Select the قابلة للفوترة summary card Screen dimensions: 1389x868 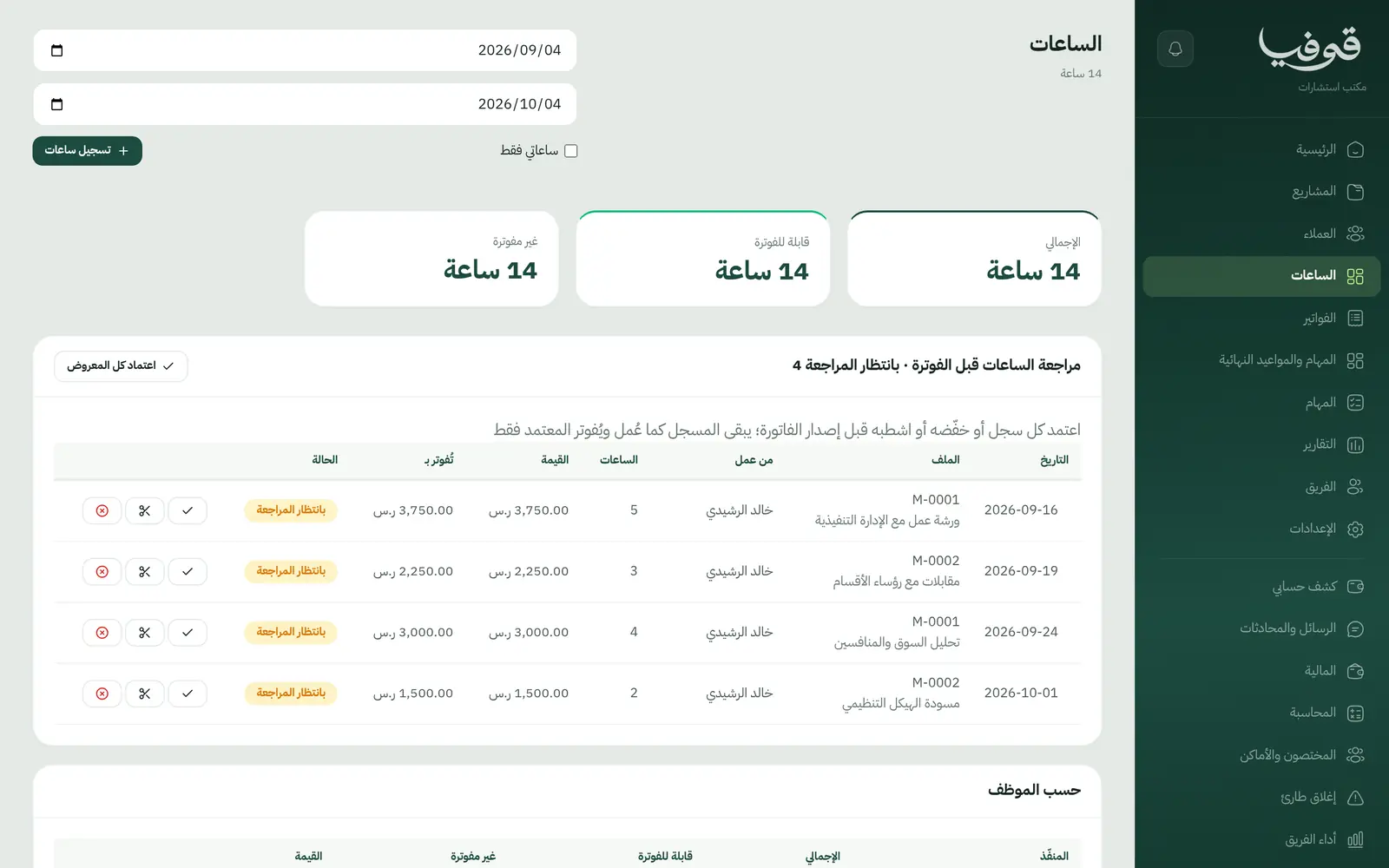[x=703, y=259]
